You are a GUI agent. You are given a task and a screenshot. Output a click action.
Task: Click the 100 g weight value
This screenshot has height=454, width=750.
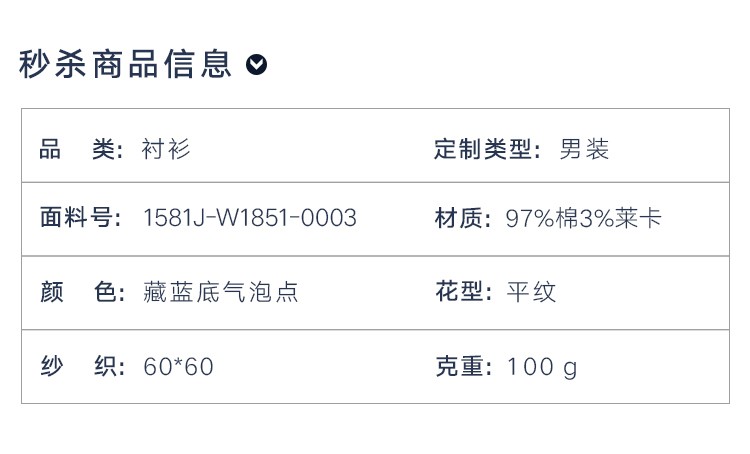[542, 367]
